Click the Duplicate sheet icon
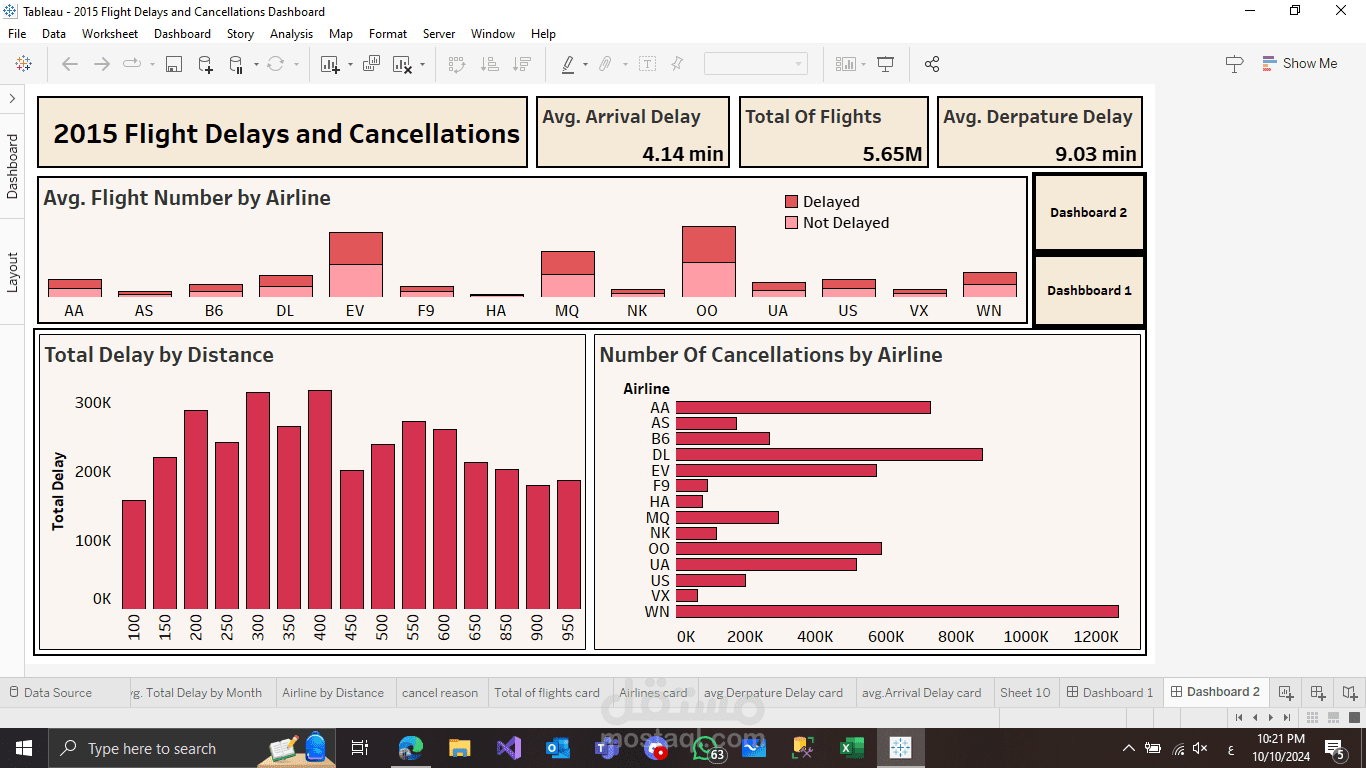 (371, 64)
